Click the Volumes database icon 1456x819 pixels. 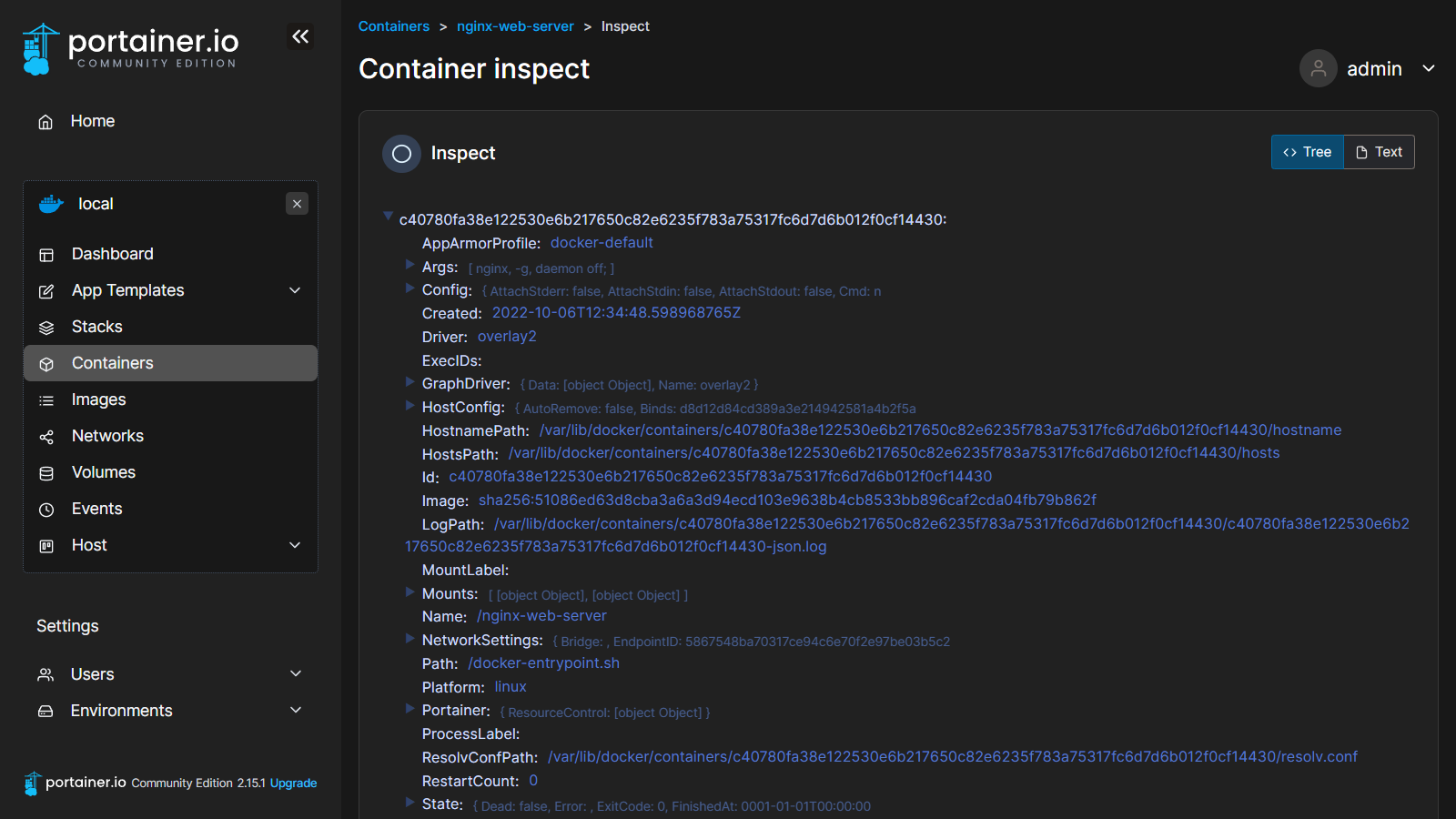pyautogui.click(x=46, y=473)
